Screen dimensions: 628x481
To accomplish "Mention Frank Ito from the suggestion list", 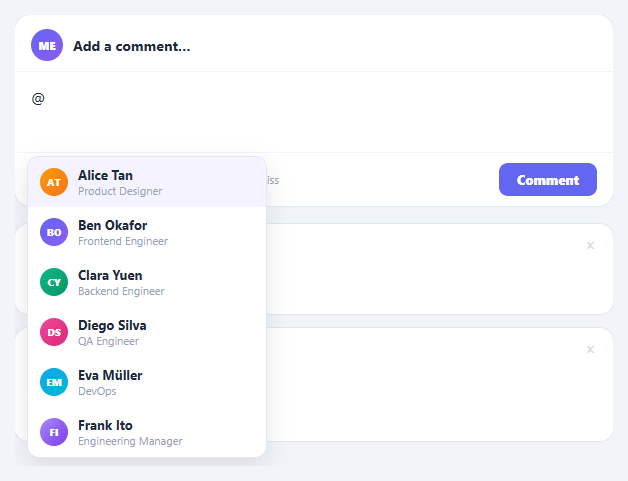I will pyautogui.click(x=147, y=433).
